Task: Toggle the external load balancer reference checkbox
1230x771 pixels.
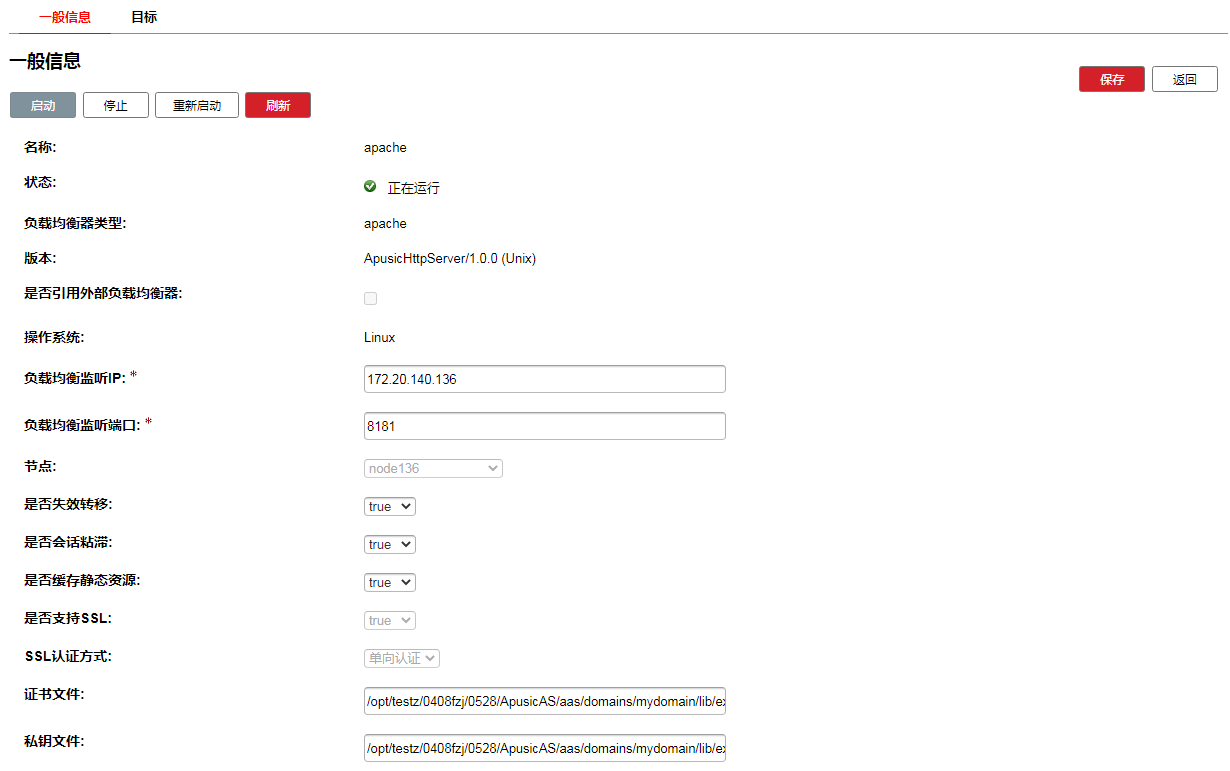Action: (371, 298)
